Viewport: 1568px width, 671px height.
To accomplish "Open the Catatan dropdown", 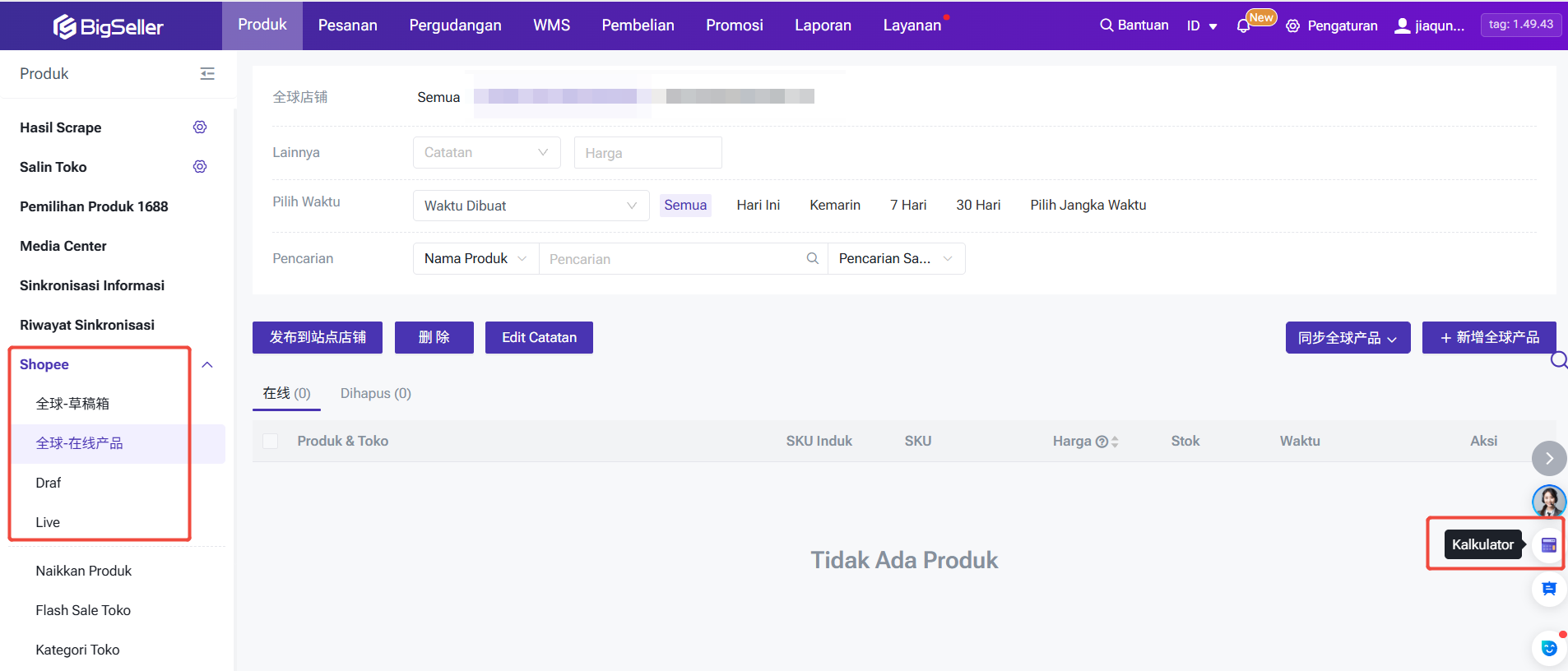I will tap(486, 153).
